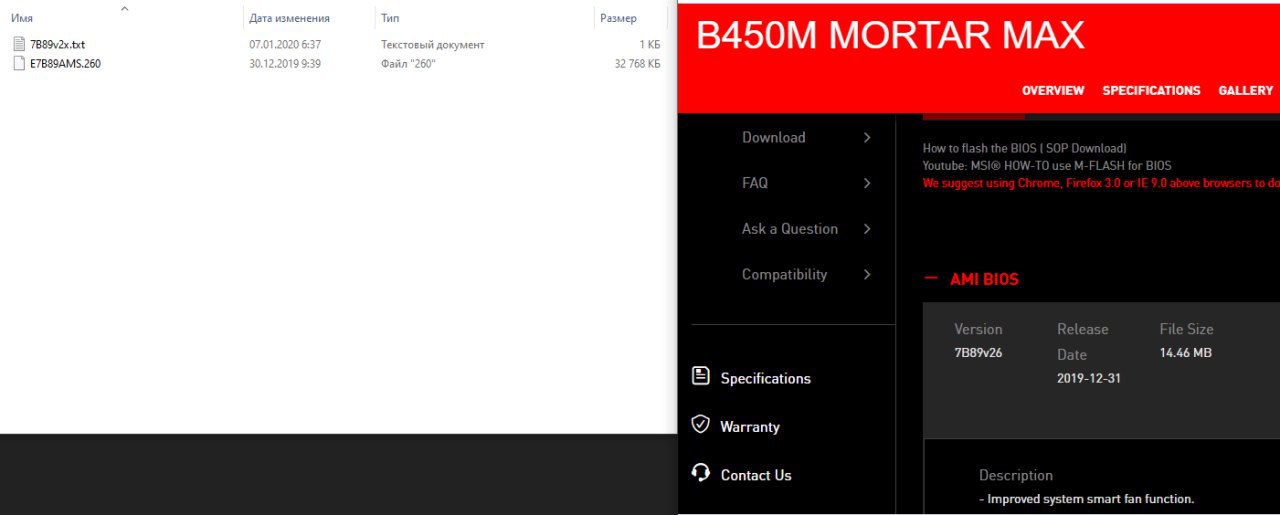Sort files by the Дата изменения column

[289, 18]
